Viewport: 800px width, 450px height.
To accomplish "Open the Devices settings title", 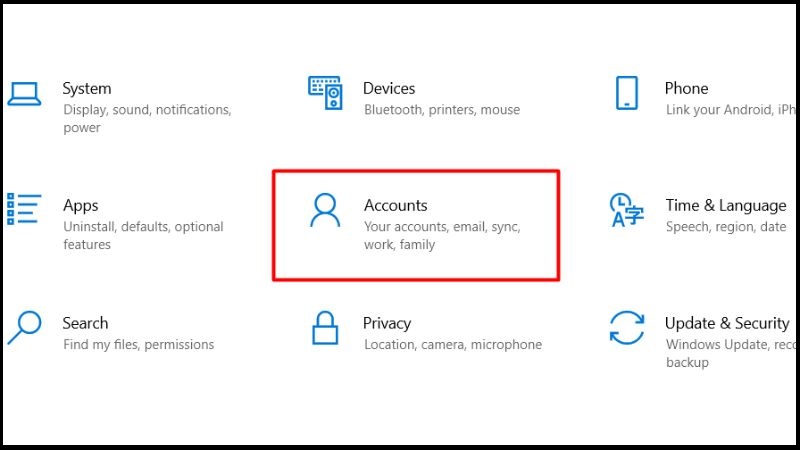I will [389, 88].
